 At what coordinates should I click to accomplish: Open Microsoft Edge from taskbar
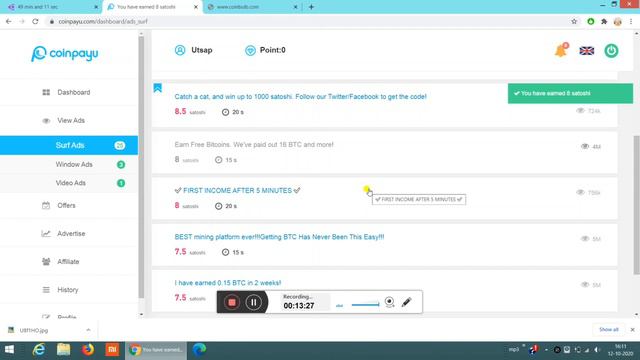[x=200, y=350]
